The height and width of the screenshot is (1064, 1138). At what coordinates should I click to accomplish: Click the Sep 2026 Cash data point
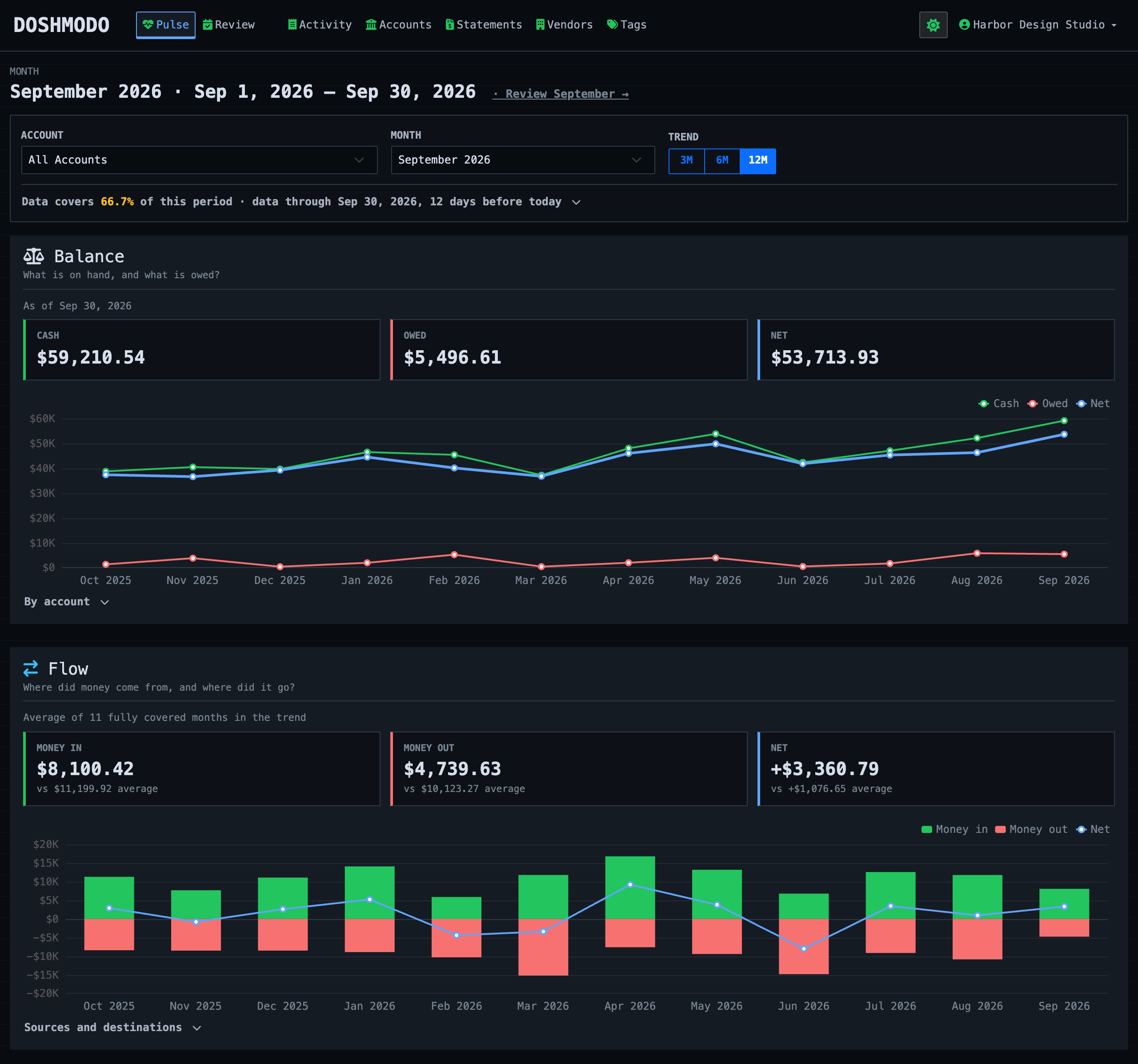point(1064,421)
